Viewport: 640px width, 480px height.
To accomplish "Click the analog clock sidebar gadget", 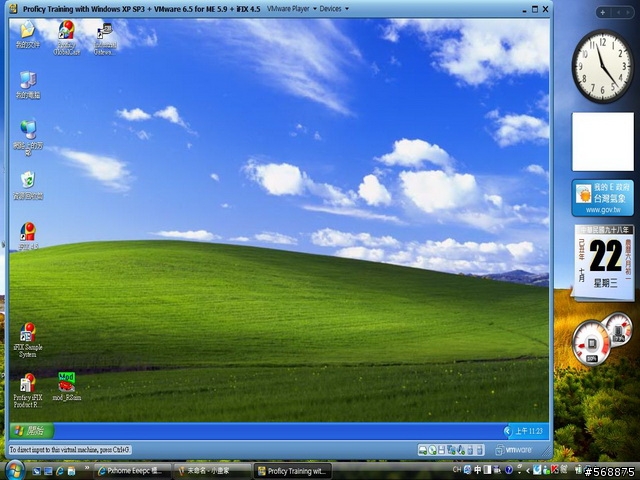I will click(x=602, y=66).
